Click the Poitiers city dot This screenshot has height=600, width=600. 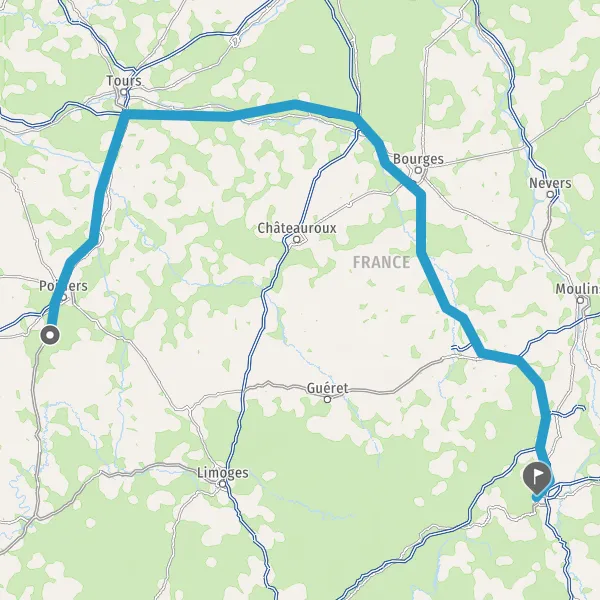(x=64, y=297)
